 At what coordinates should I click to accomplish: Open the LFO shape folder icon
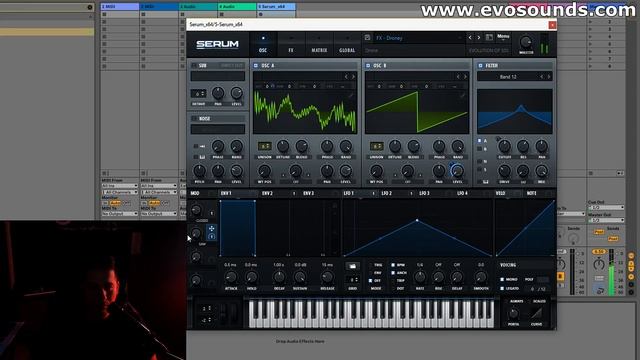353,266
